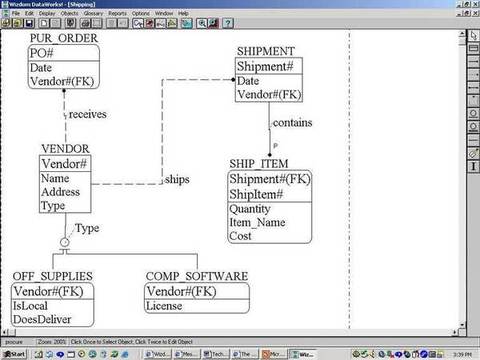
Task: Click the Save diskette icon in toolbar
Action: pos(29,23)
